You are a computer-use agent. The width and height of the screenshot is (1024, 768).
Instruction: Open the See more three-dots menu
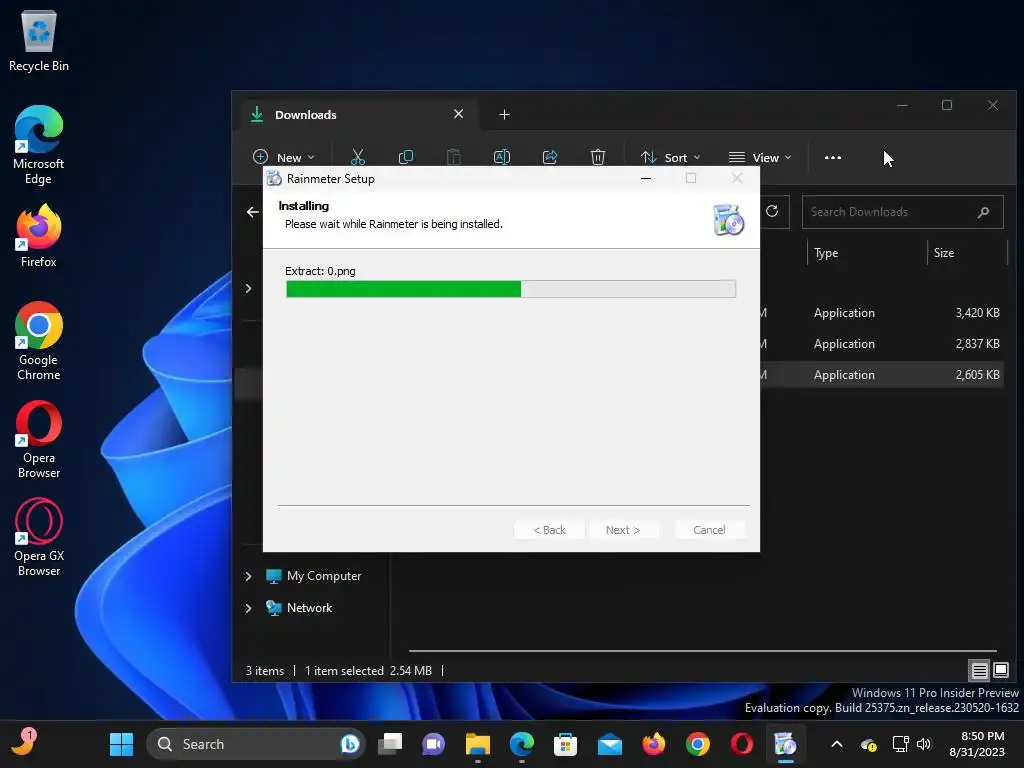tap(833, 157)
